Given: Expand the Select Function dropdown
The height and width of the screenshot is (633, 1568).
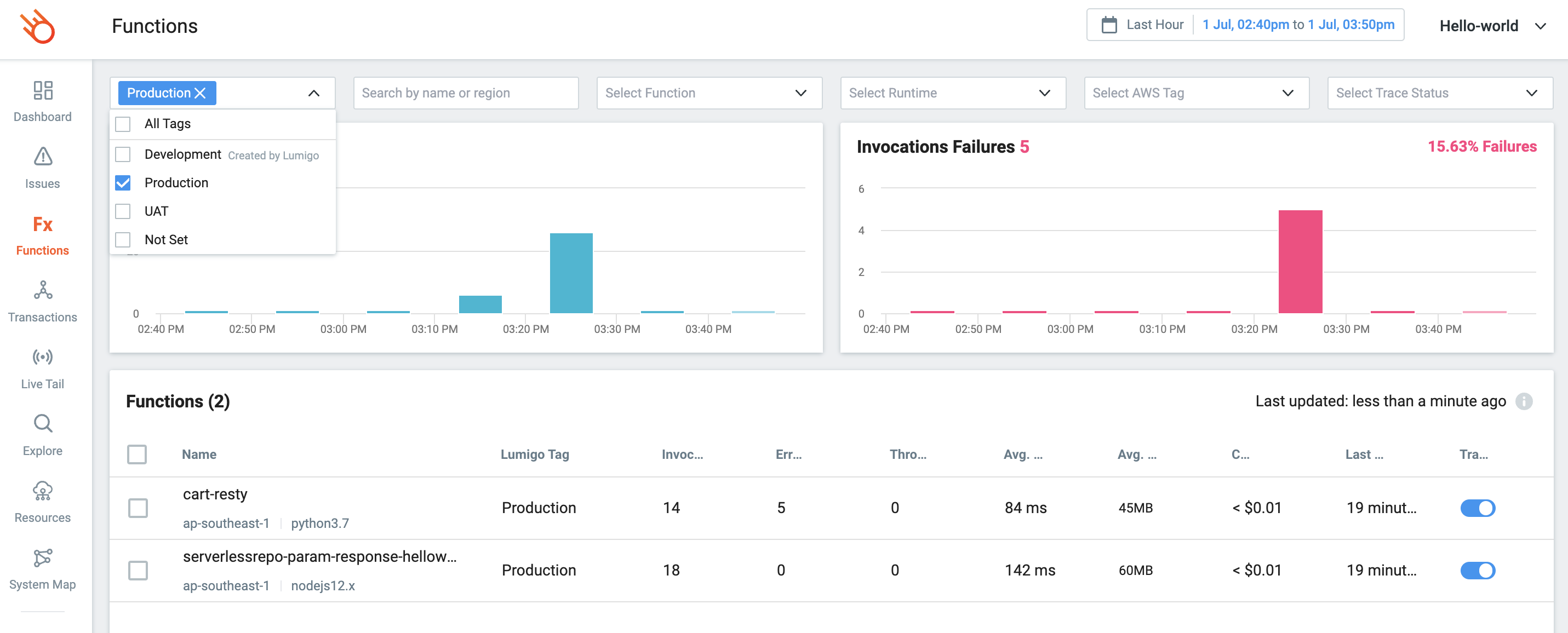Looking at the screenshot, I should 708,93.
